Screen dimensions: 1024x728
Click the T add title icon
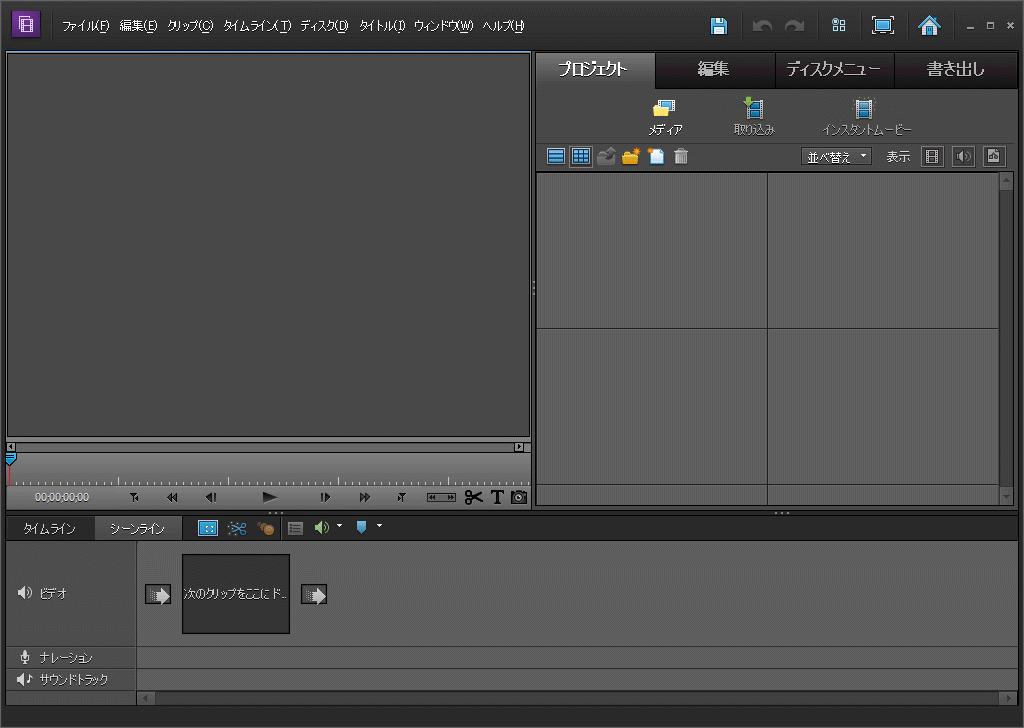tap(496, 497)
